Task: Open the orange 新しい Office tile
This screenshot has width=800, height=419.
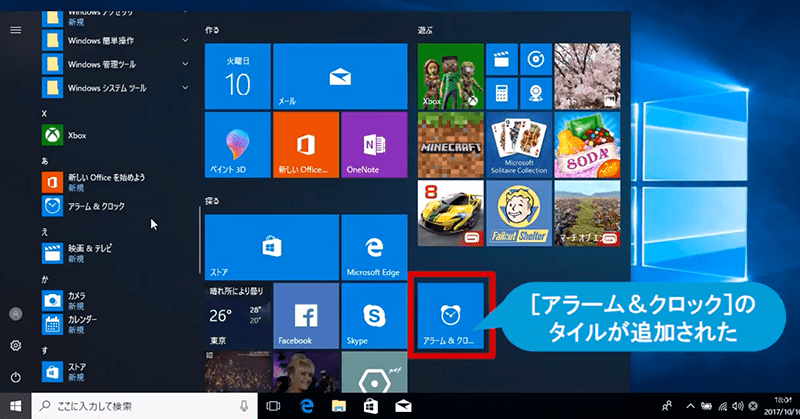Action: (306, 145)
